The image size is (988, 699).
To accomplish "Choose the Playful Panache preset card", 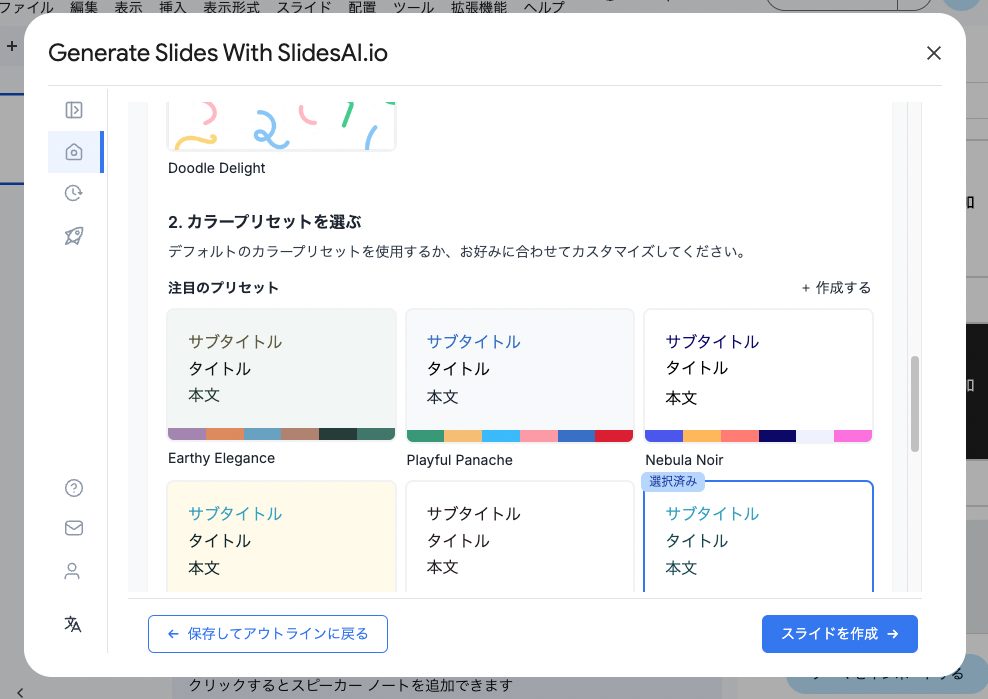I will click(519, 374).
